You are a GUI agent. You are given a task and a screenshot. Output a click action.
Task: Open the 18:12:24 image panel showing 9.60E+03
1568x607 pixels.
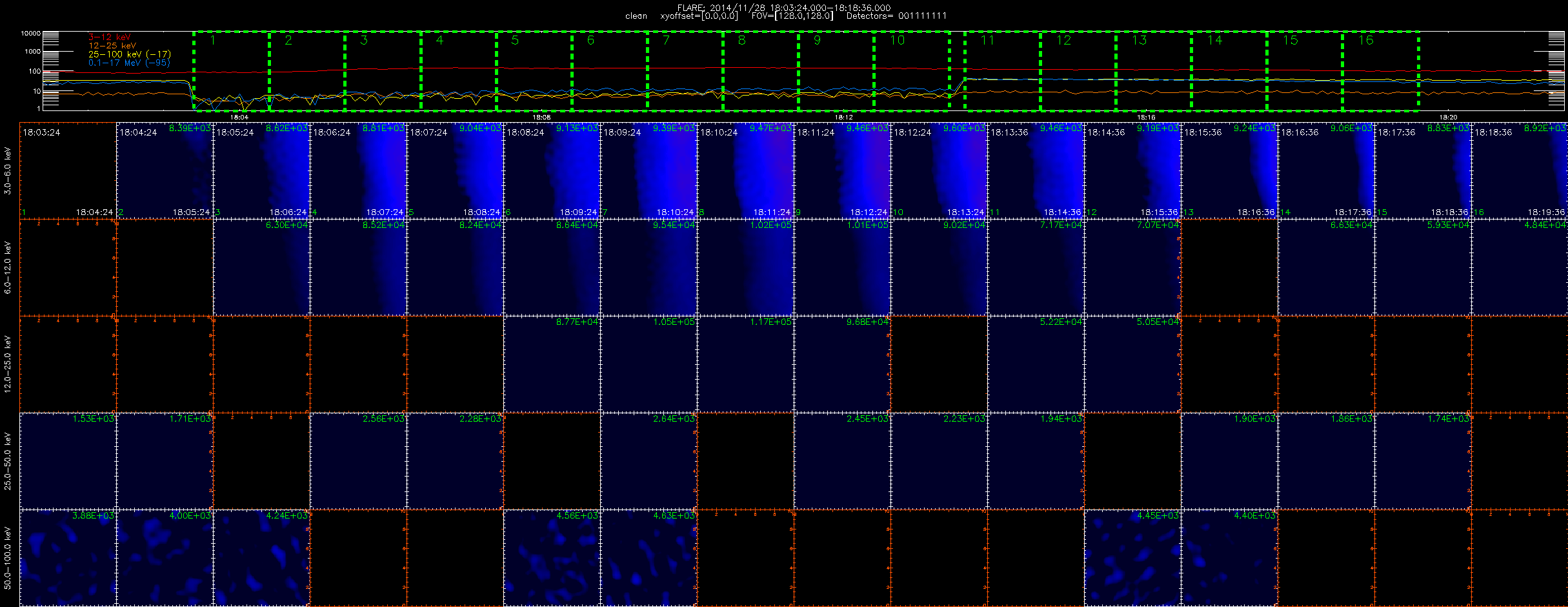[x=939, y=170]
